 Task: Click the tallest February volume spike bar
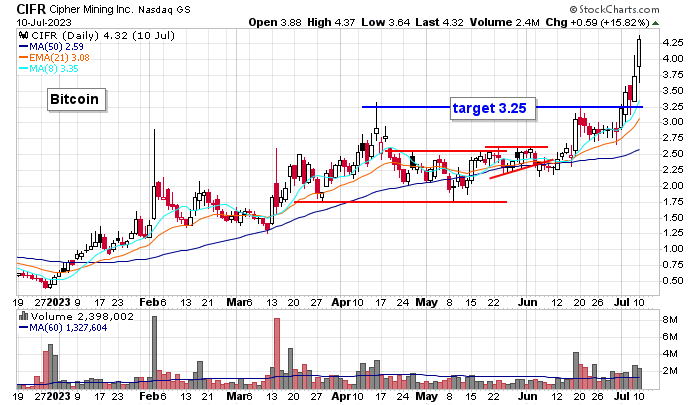[154, 352]
